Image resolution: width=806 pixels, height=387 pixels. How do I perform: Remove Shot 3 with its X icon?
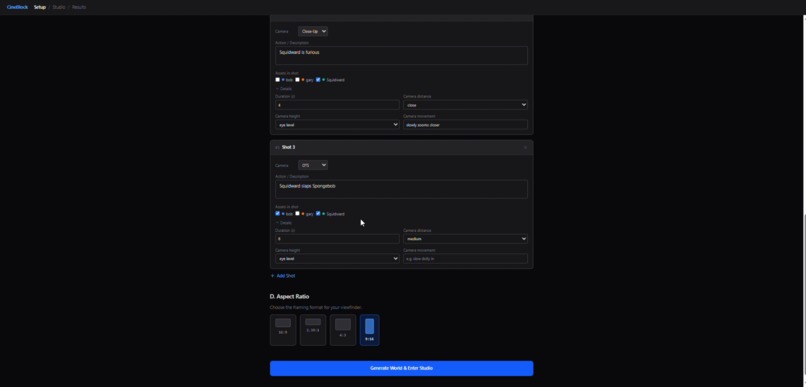525,148
